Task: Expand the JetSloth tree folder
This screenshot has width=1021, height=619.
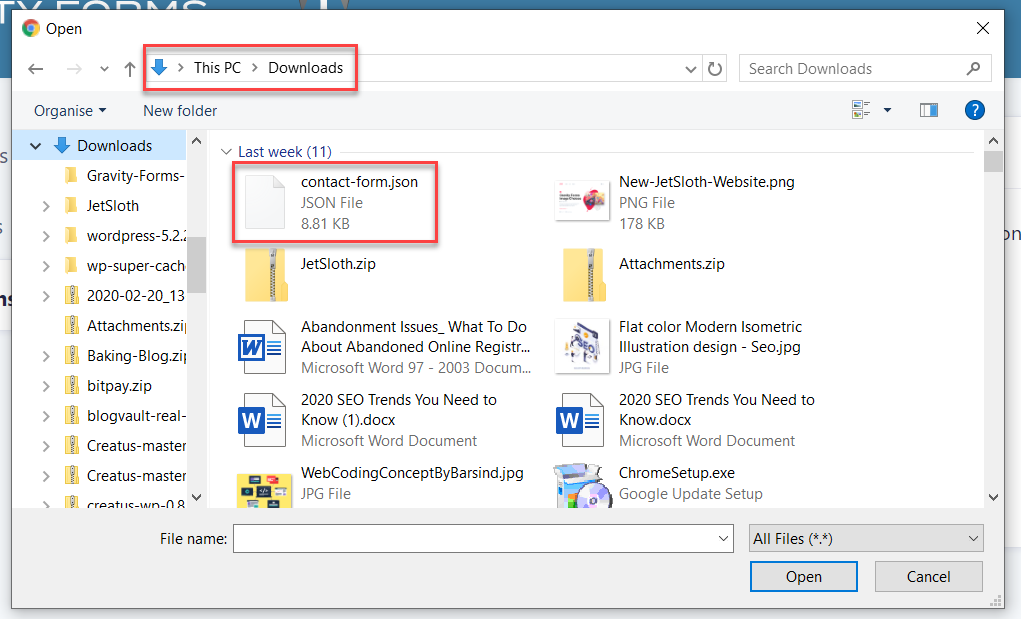Action: (x=46, y=206)
